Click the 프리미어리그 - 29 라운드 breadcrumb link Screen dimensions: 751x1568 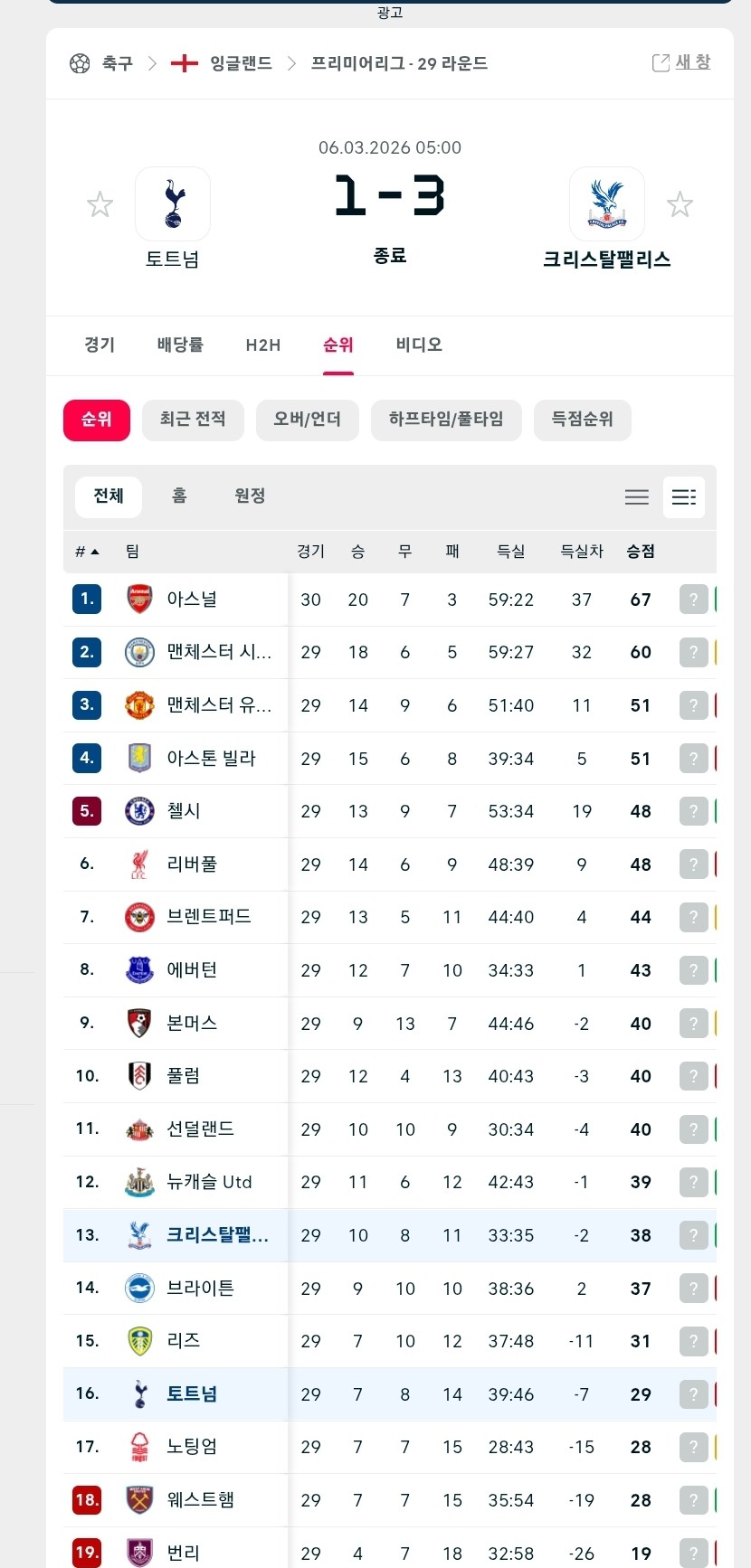click(x=399, y=63)
